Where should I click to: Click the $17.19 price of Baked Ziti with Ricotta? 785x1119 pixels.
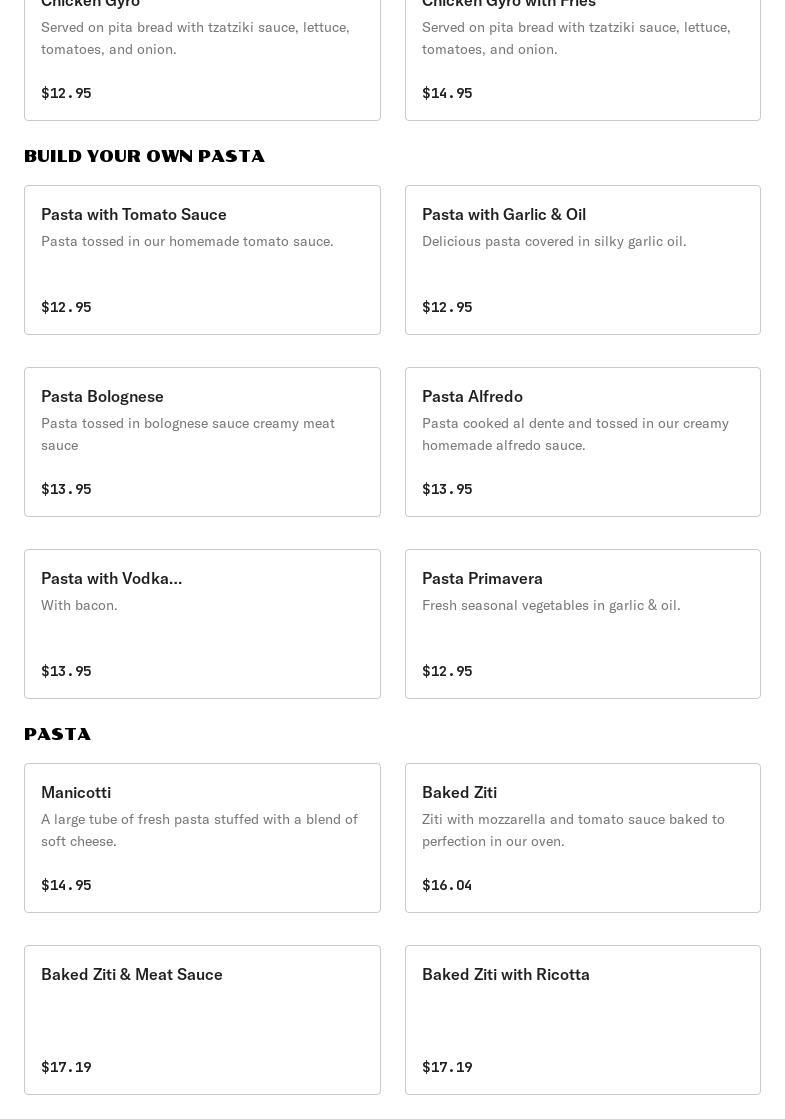pyautogui.click(x=447, y=1067)
